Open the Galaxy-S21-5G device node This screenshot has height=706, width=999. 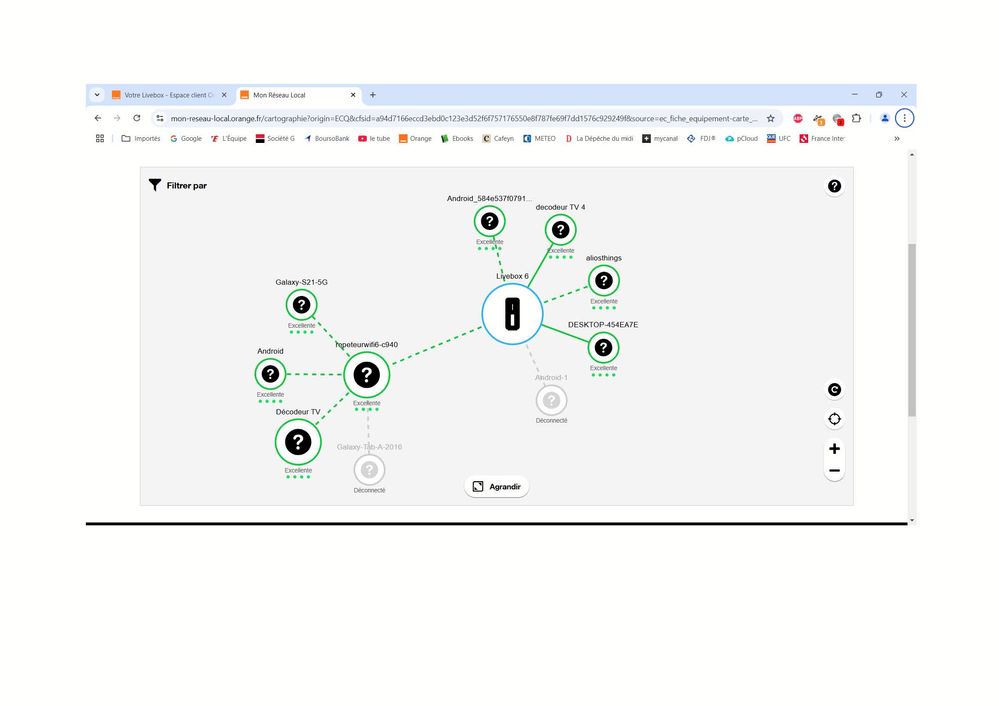click(x=301, y=304)
